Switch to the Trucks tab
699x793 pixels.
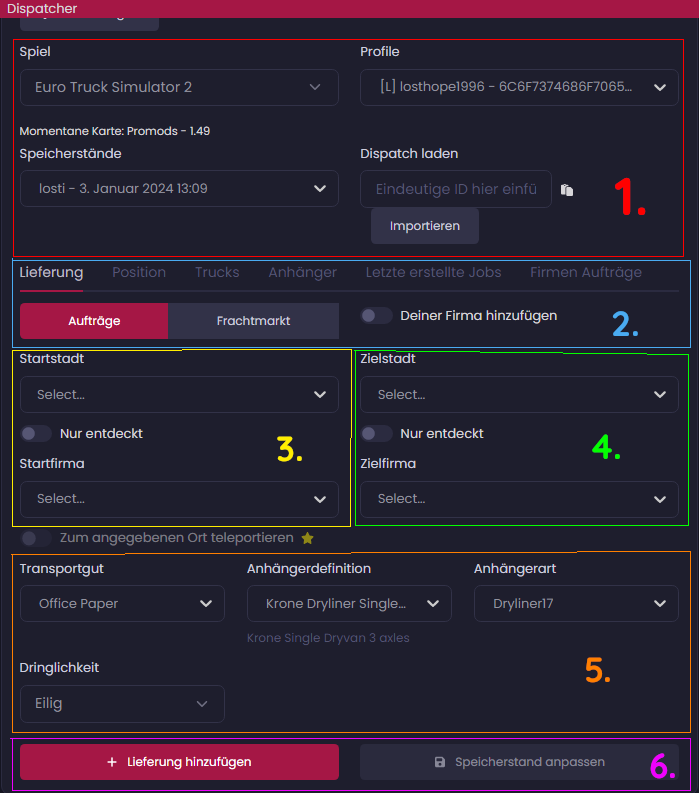coord(217,272)
